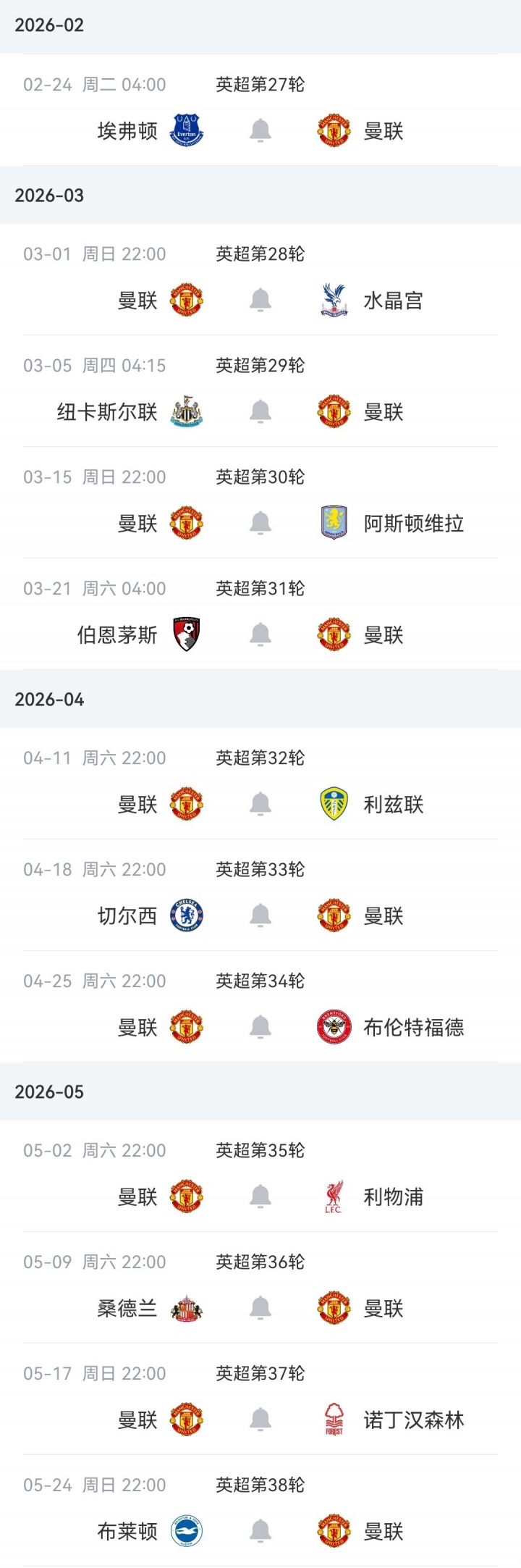Turn on bell for 曼联 vs 利物浦

pos(260,1196)
